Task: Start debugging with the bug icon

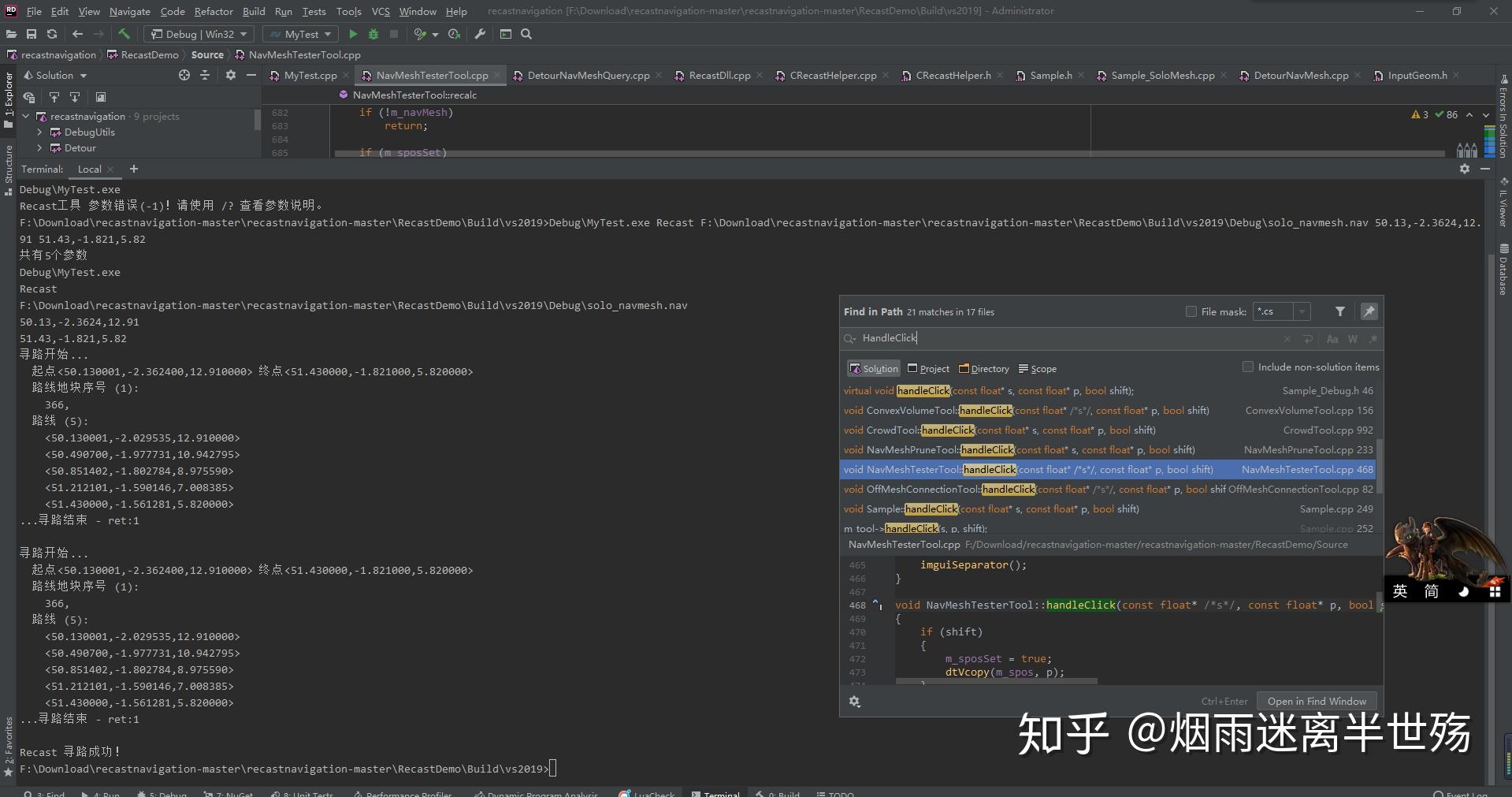Action: (373, 34)
